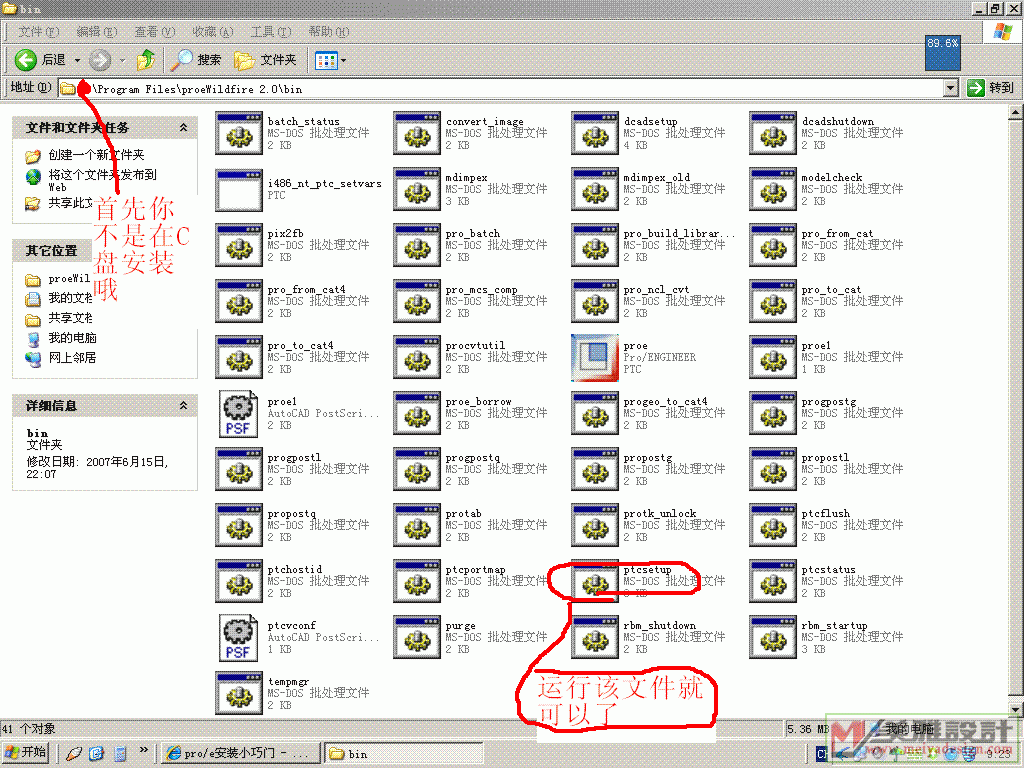Viewport: 1024px width, 768px height.
Task: Select the dcadshutdown file icon
Action: 773,133
